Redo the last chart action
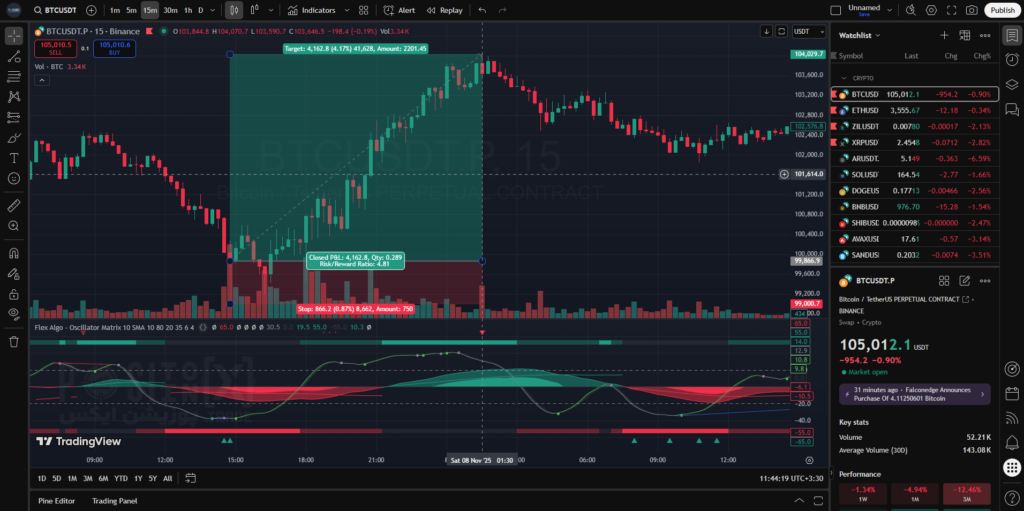This screenshot has width=1024, height=511. pyautogui.click(x=502, y=10)
